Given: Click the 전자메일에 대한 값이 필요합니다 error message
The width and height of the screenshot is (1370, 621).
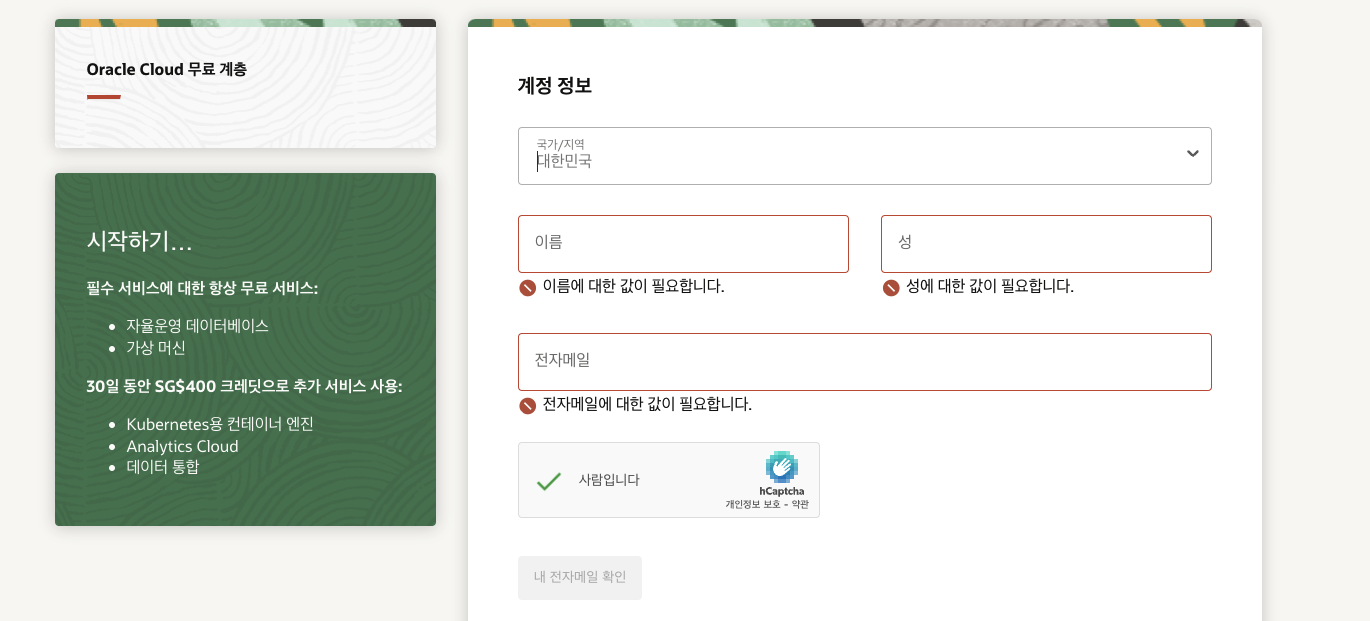Looking at the screenshot, I should [x=647, y=405].
